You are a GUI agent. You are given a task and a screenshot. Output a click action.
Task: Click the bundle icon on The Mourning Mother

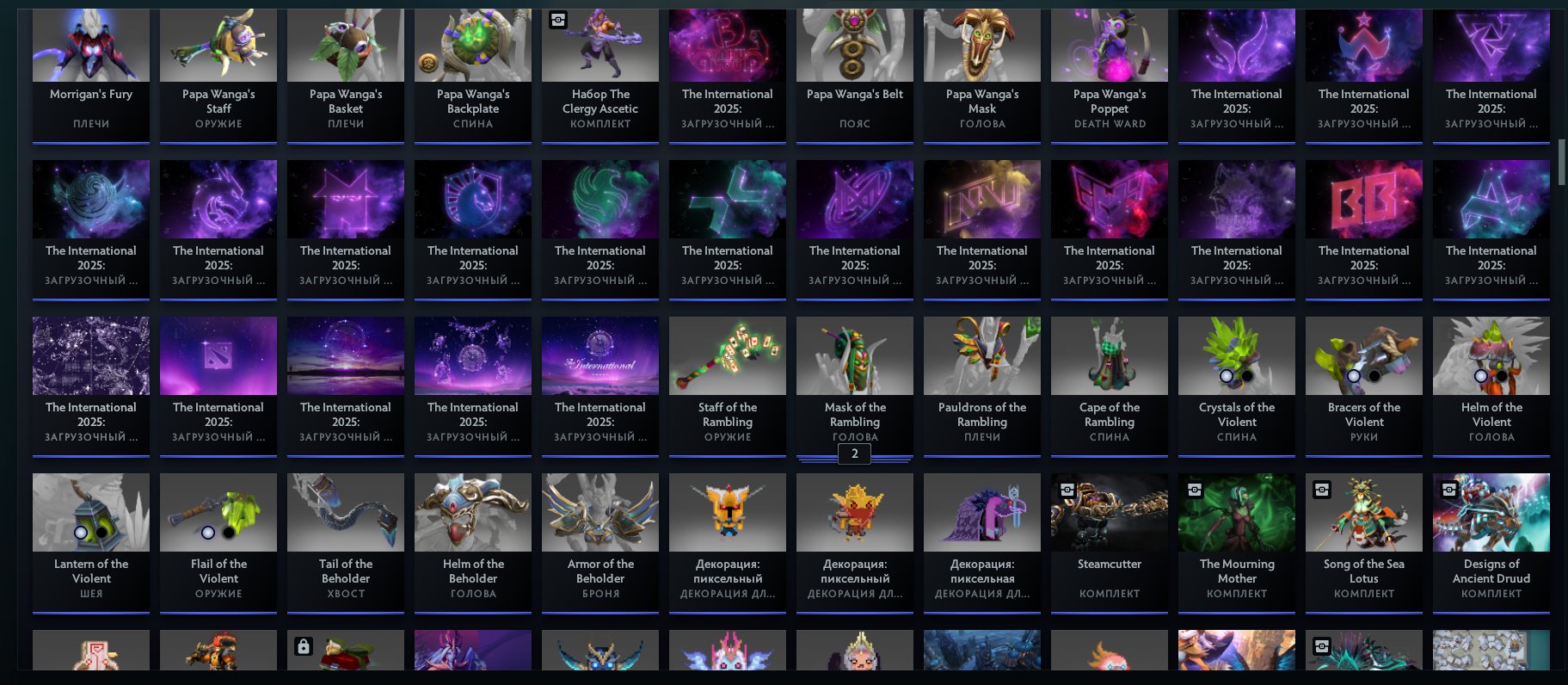click(1195, 490)
